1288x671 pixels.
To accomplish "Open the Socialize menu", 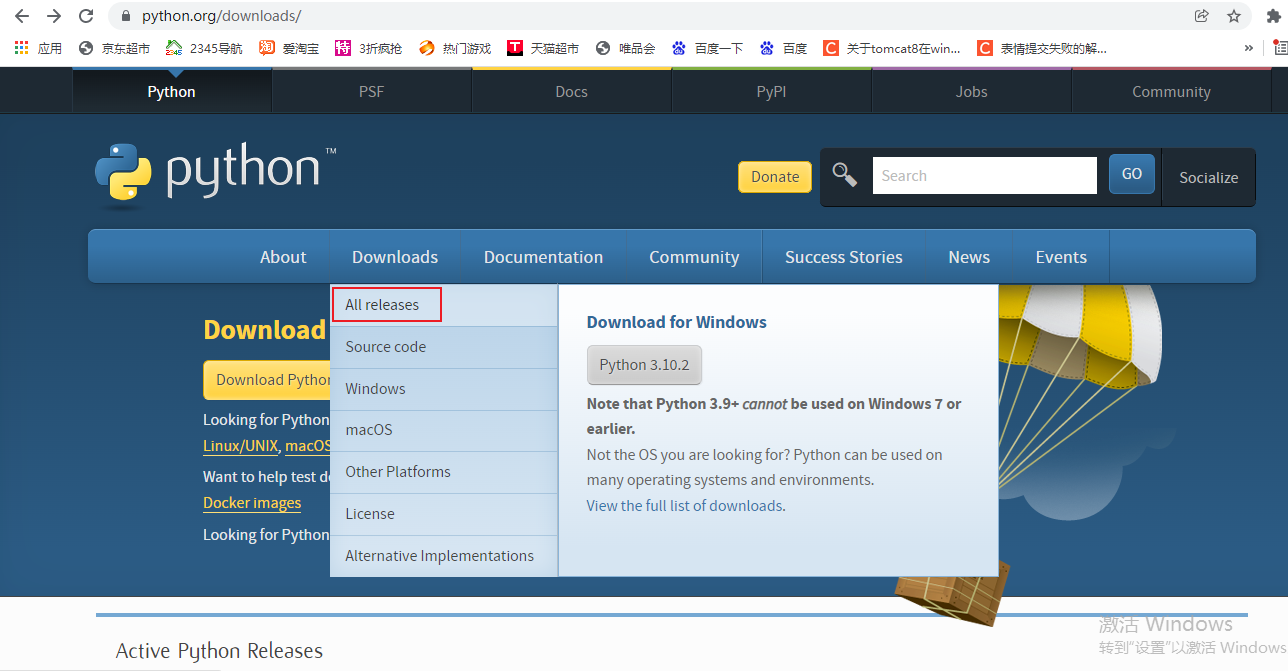I will click(1208, 177).
